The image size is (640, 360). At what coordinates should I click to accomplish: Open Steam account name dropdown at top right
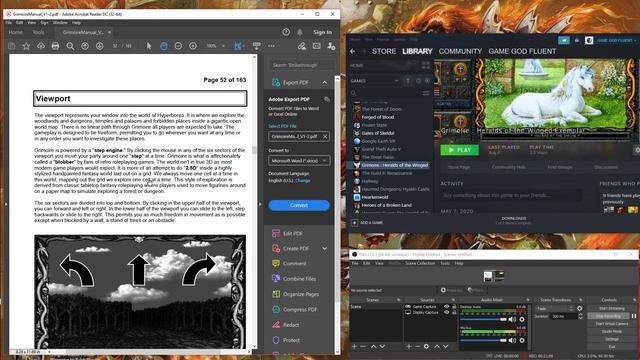click(616, 40)
